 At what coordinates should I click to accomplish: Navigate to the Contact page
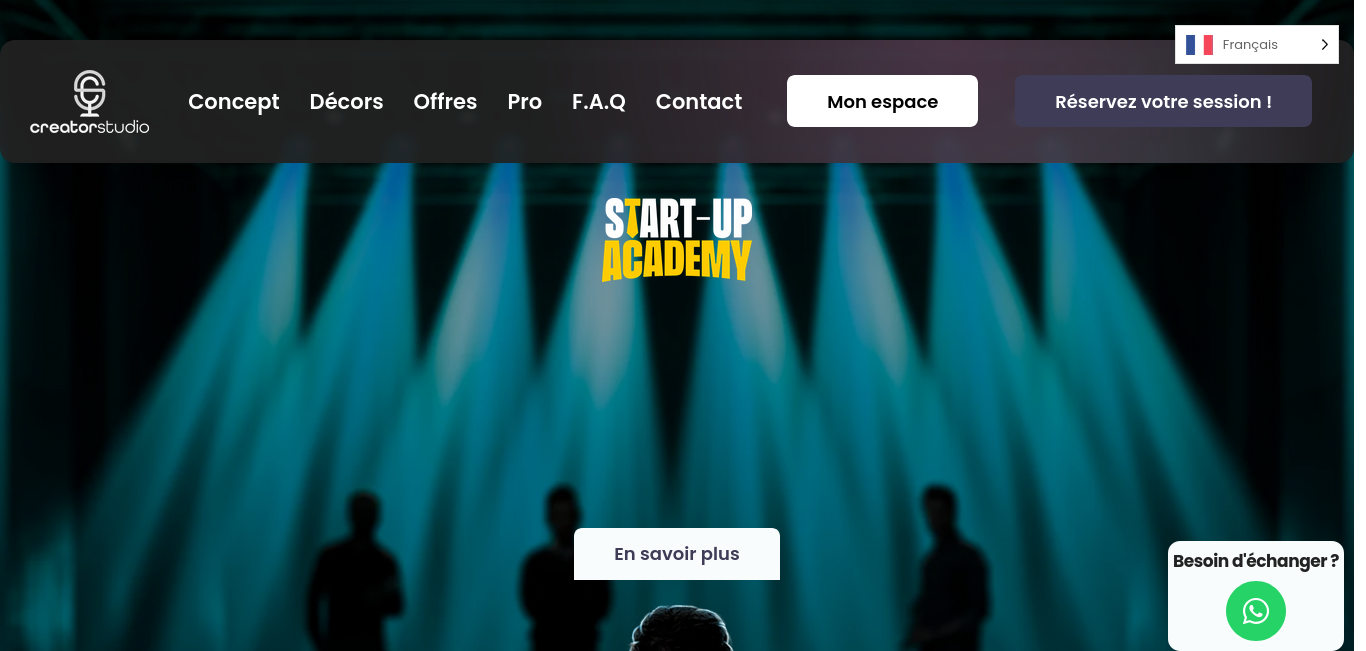tap(699, 102)
